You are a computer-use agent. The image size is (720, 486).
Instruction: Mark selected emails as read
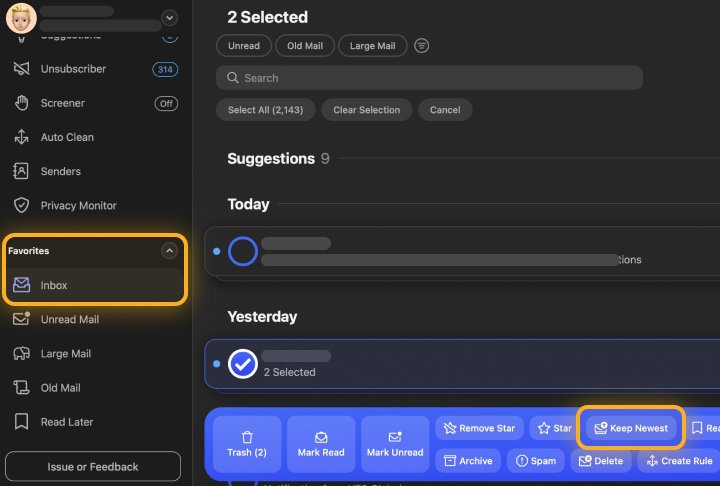click(320, 444)
